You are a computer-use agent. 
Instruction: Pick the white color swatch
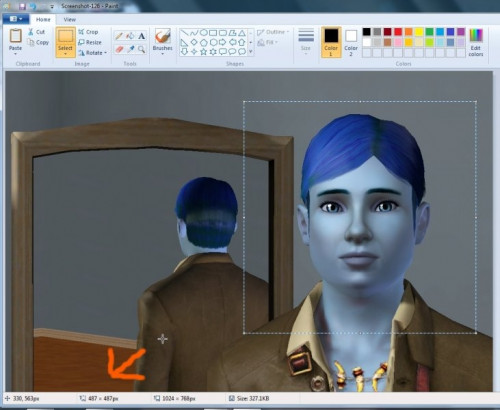[366, 42]
